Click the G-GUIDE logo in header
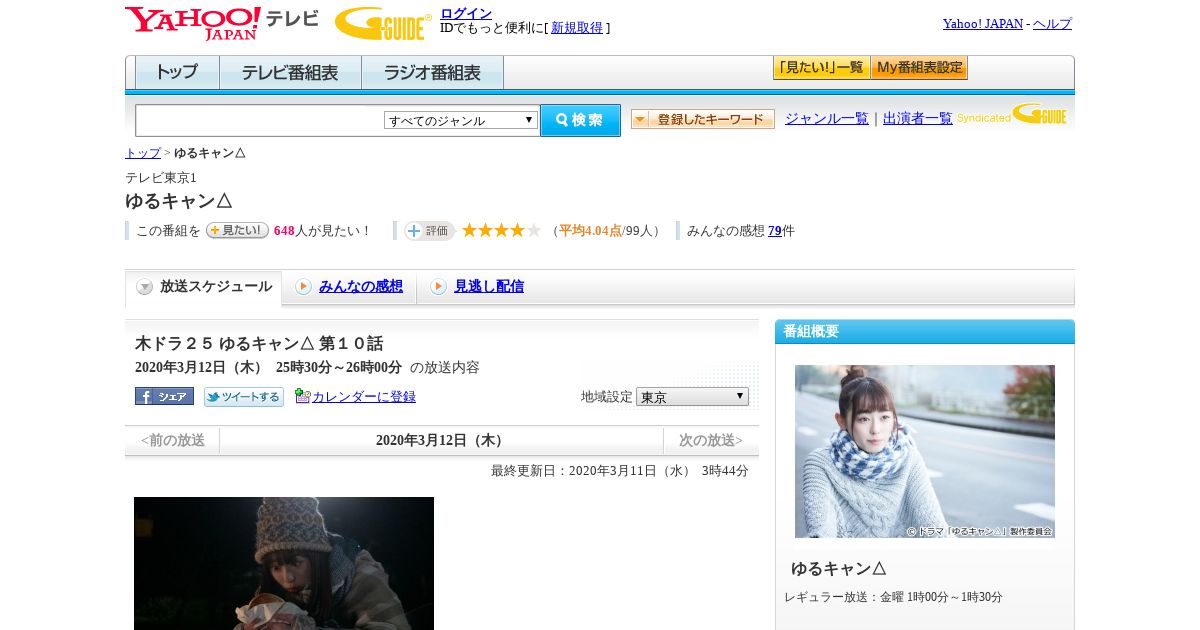Image resolution: width=1200 pixels, height=630 pixels. [x=383, y=23]
